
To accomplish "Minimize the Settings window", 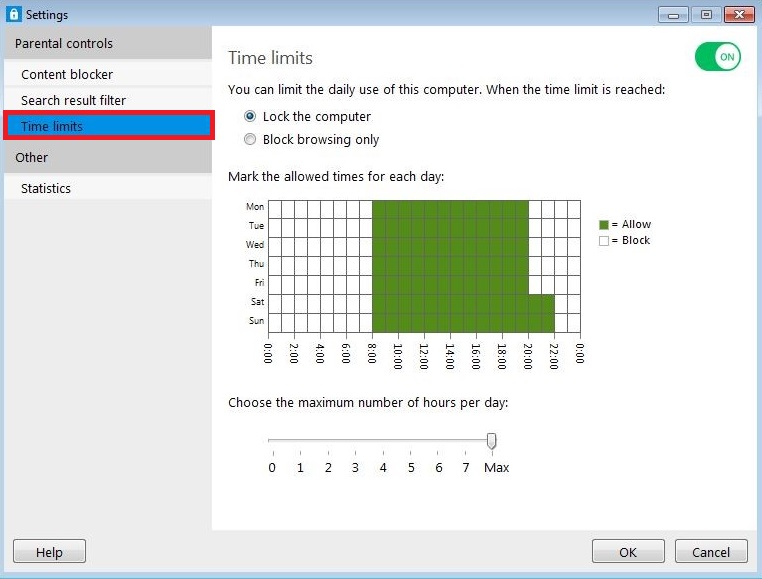I will (x=674, y=15).
